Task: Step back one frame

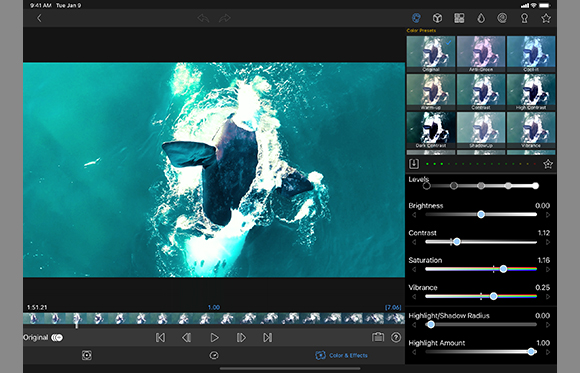Action: click(x=186, y=337)
